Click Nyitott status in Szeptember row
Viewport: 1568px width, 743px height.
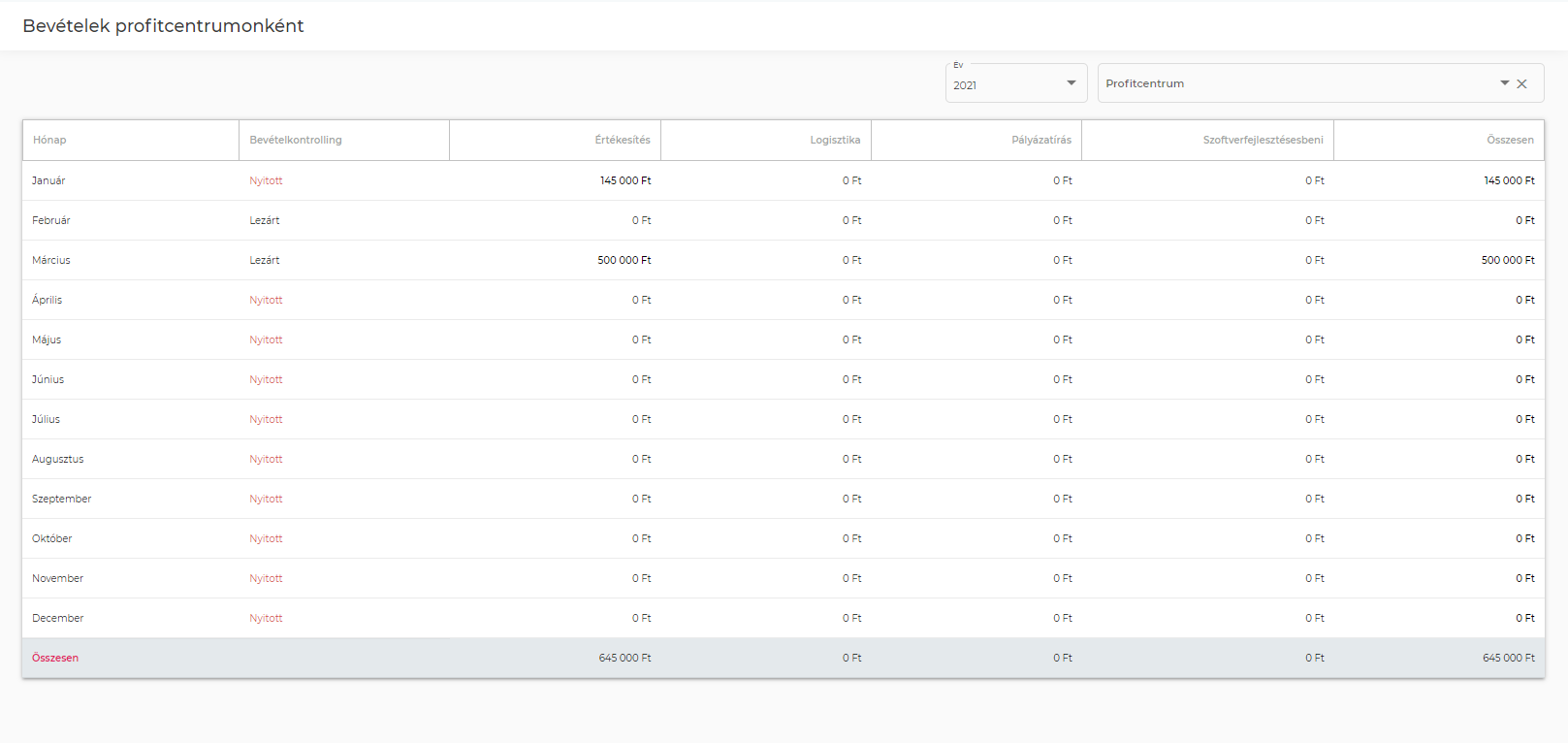pos(266,499)
